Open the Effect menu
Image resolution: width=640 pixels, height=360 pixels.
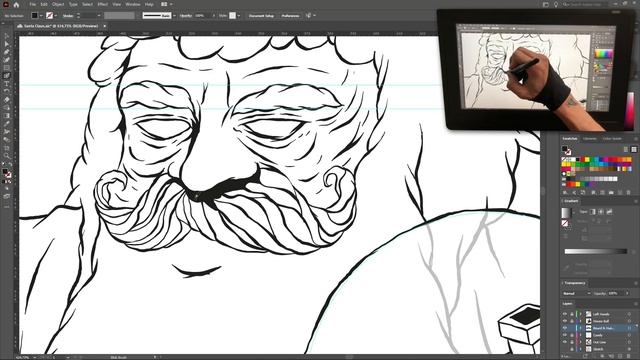(x=102, y=4)
